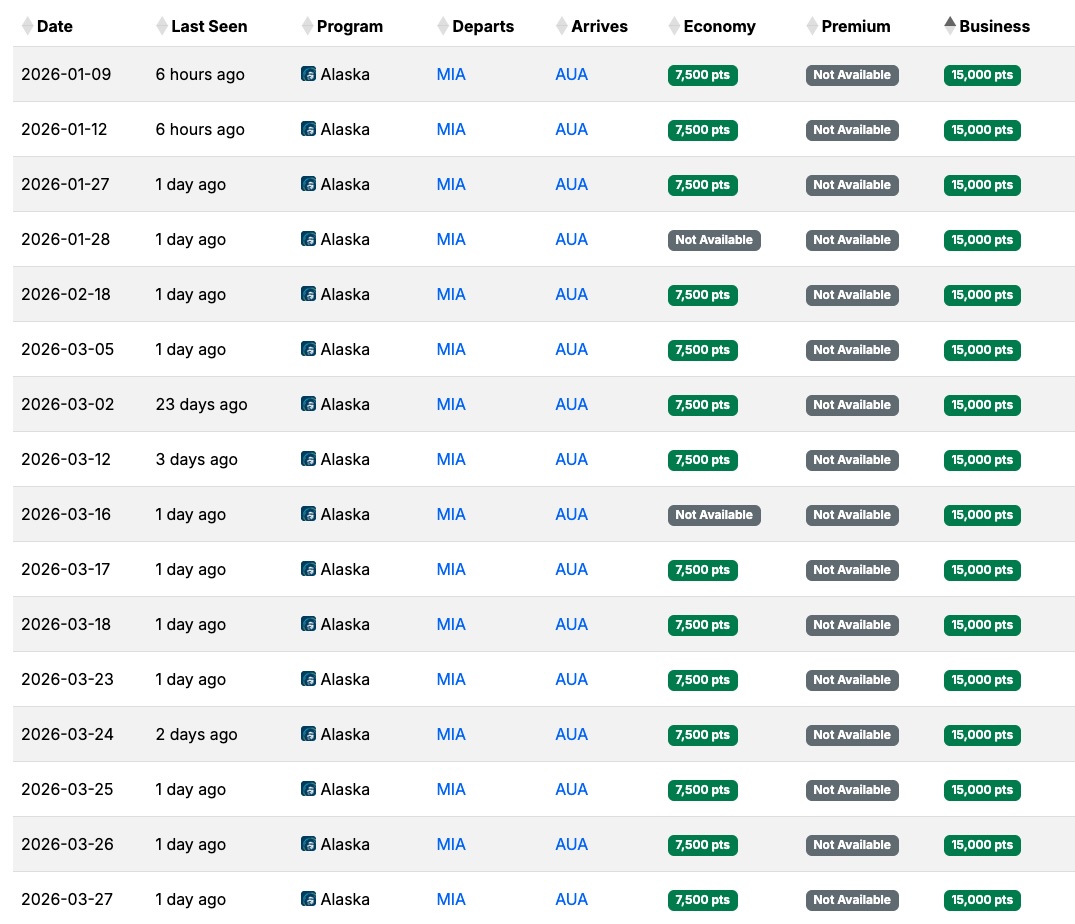Select 15,000 pts Business badge for 2026-01-27
The image size is (1075, 924).
point(982,185)
